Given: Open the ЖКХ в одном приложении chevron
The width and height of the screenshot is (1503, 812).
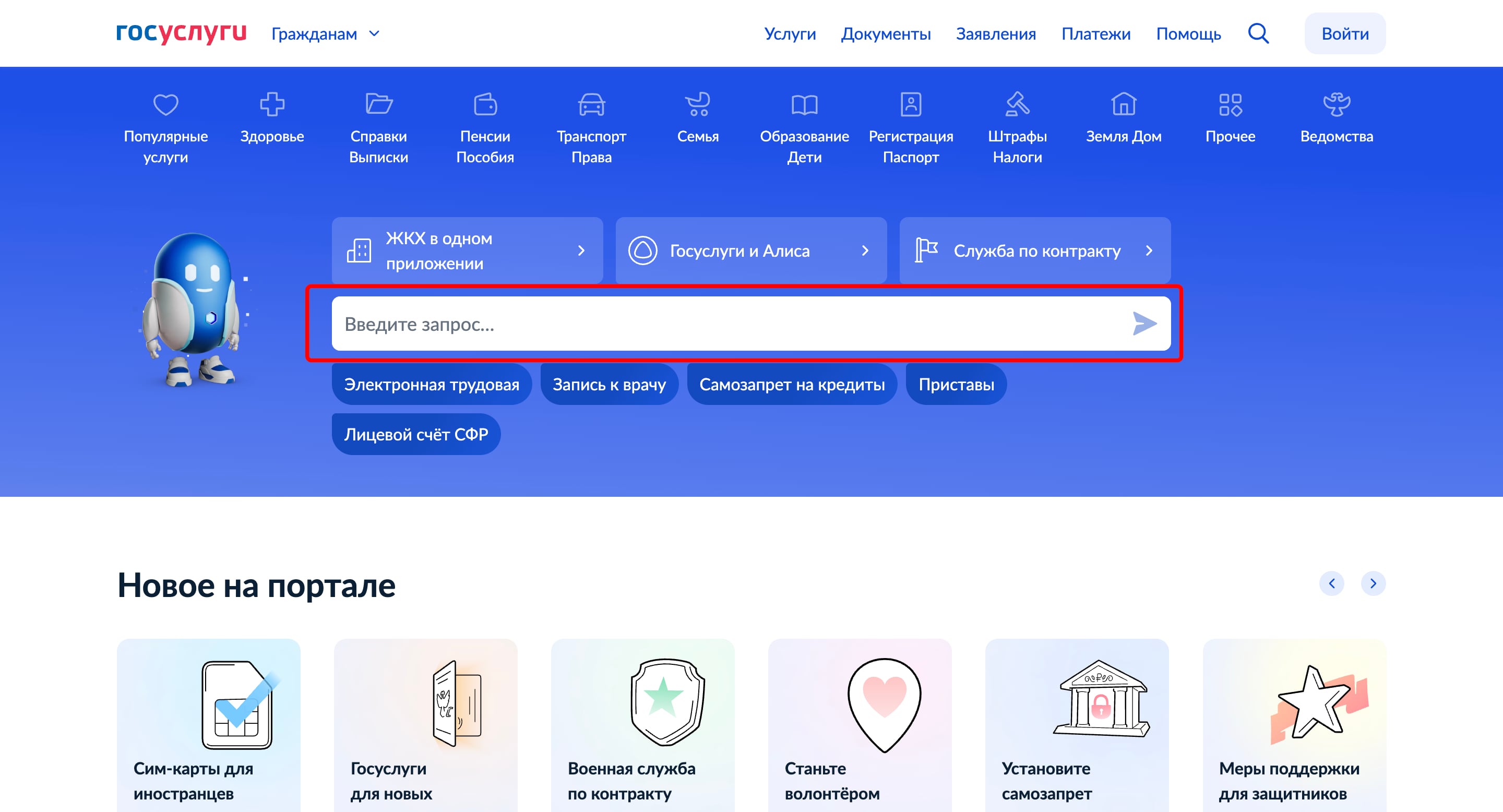Looking at the screenshot, I should [x=581, y=251].
